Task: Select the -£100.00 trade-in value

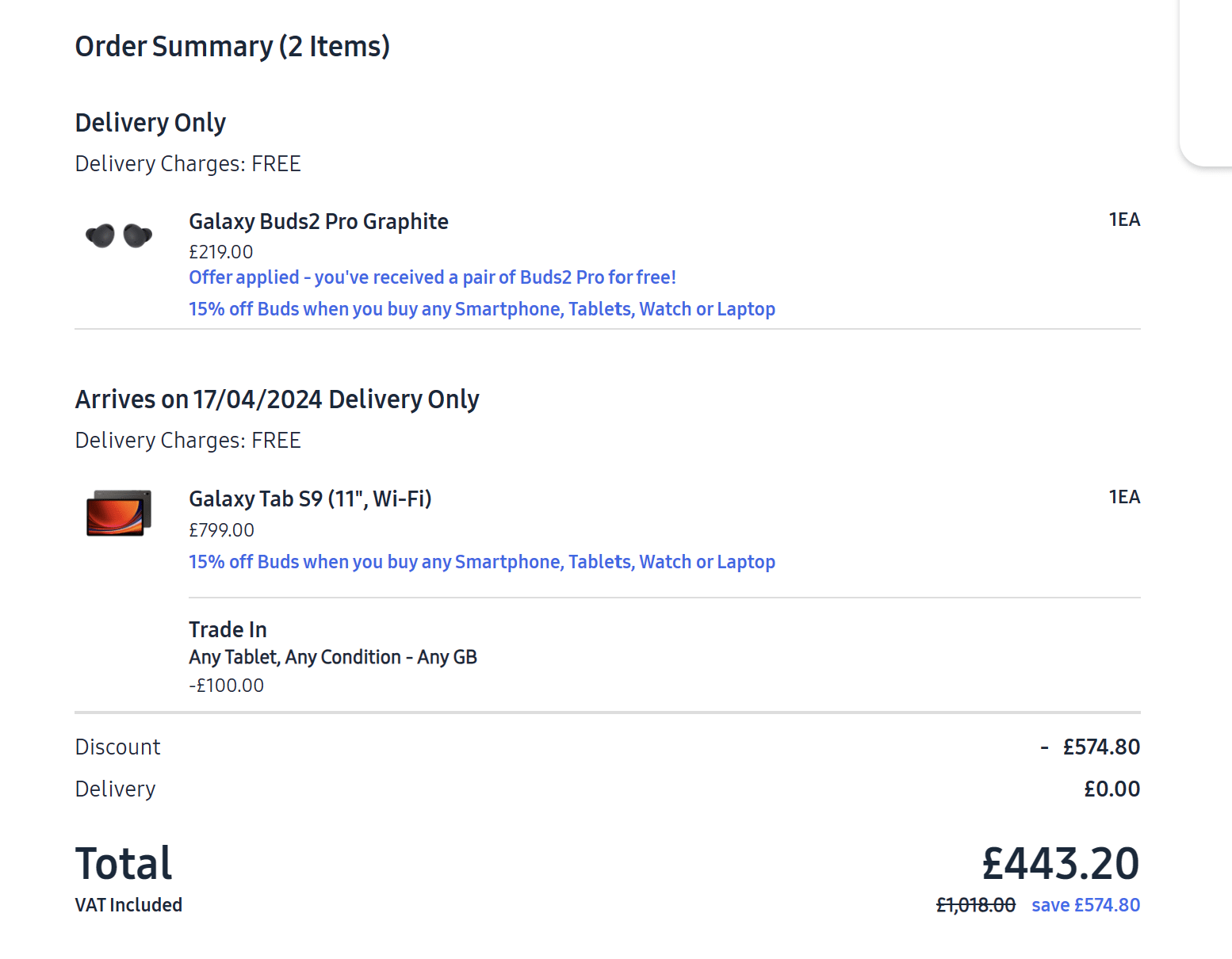Action: (226, 685)
